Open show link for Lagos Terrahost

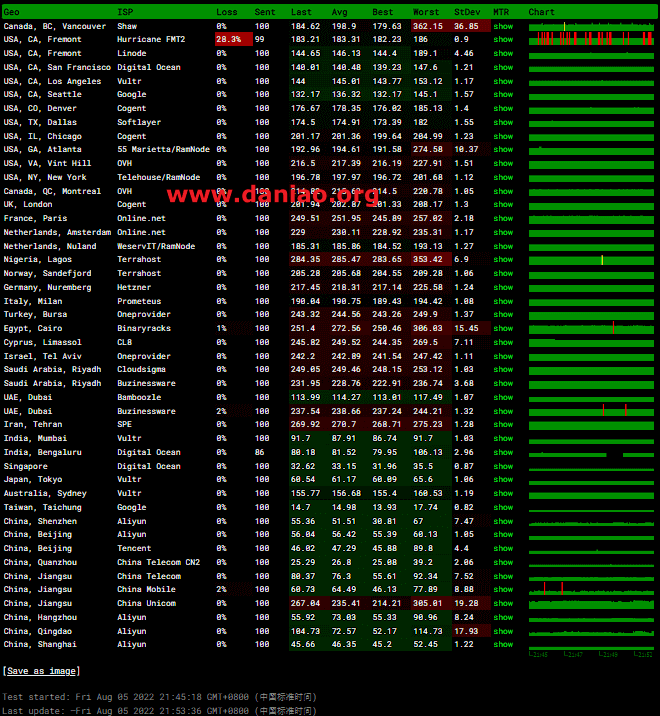coord(503,259)
